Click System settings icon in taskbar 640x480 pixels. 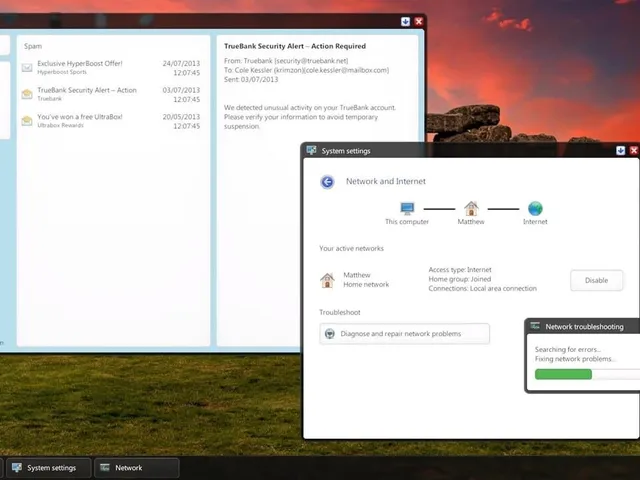(17, 467)
